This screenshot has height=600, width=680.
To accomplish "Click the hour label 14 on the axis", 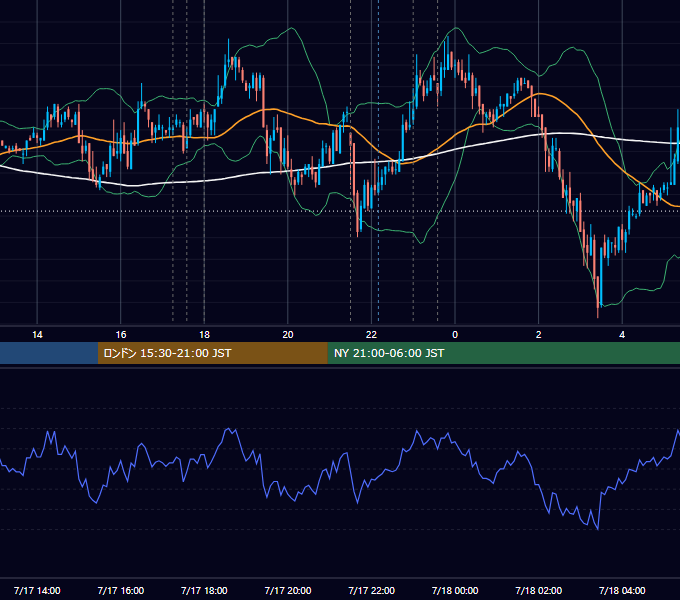I will tap(37, 335).
